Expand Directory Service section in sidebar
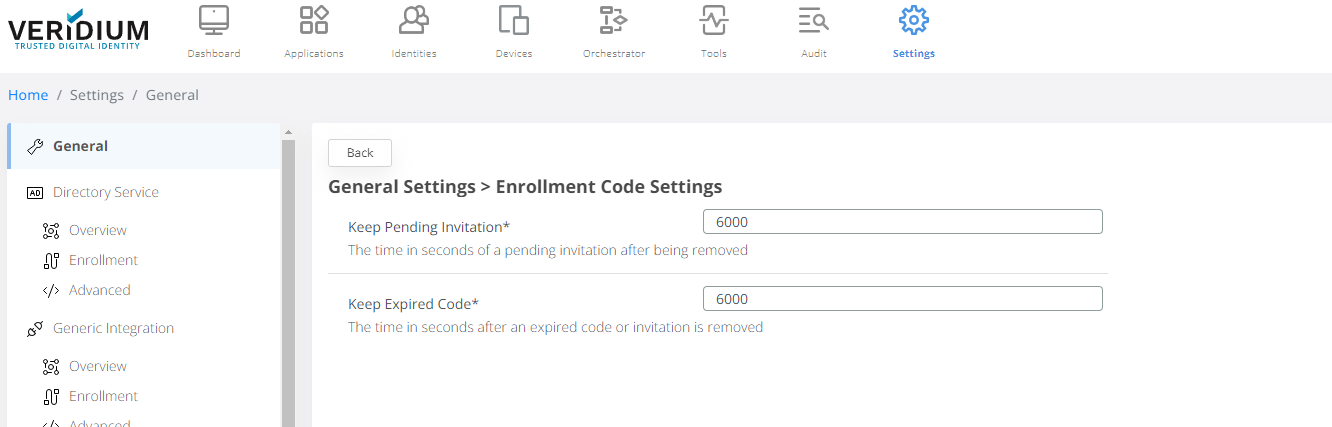 coord(105,192)
